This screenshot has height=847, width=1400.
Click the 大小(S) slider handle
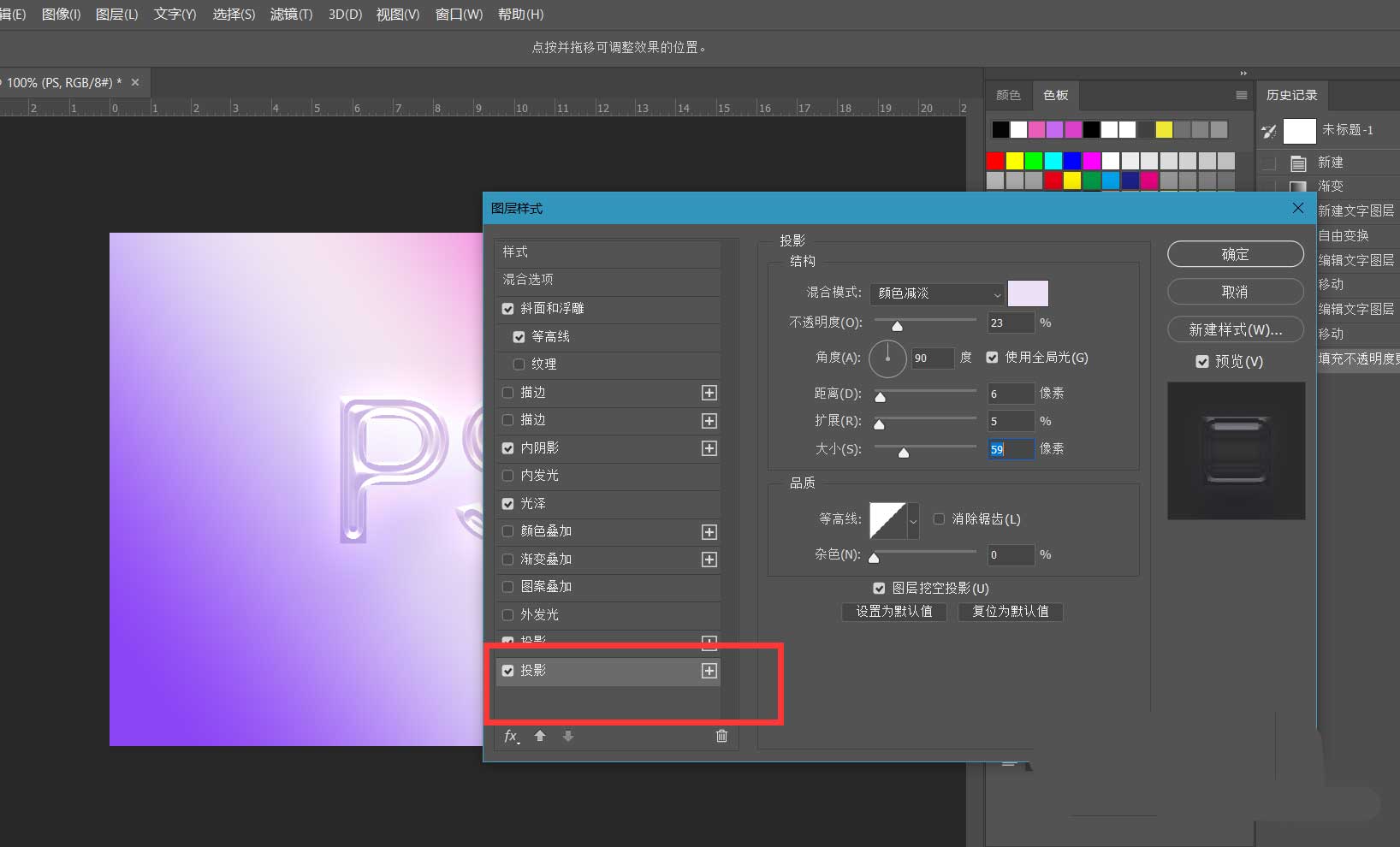904,453
